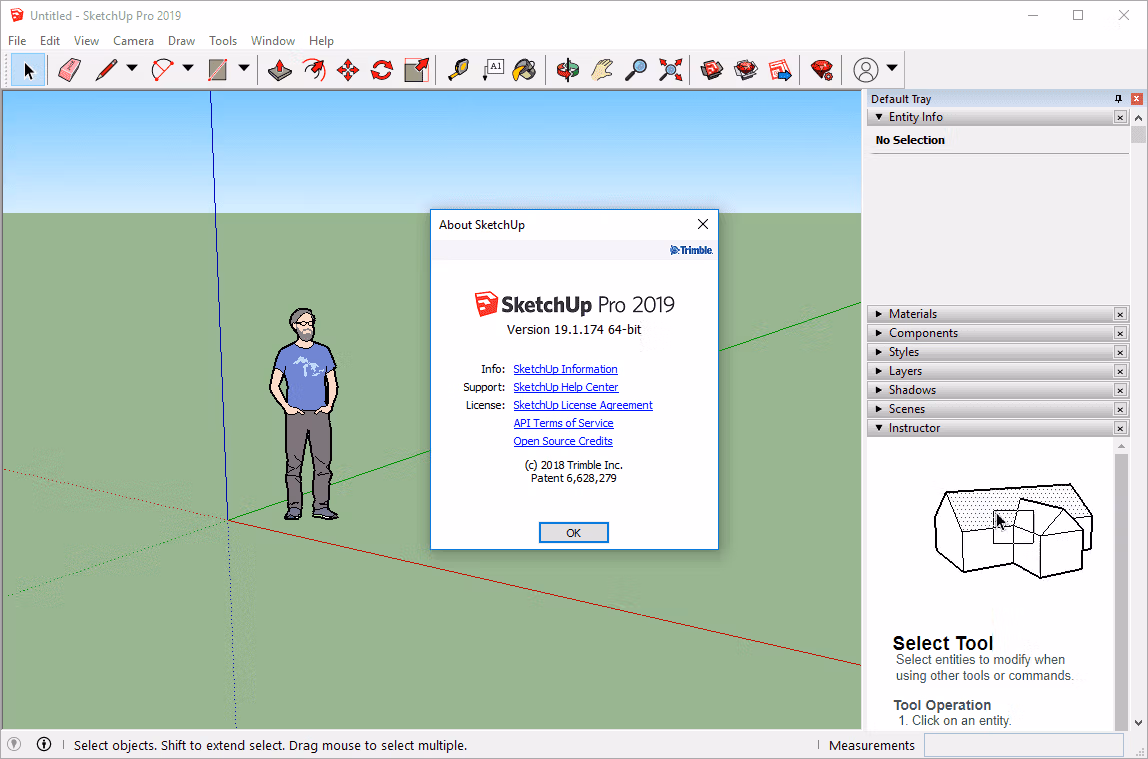
Task: Open the 3D Warehouse
Action: point(712,70)
